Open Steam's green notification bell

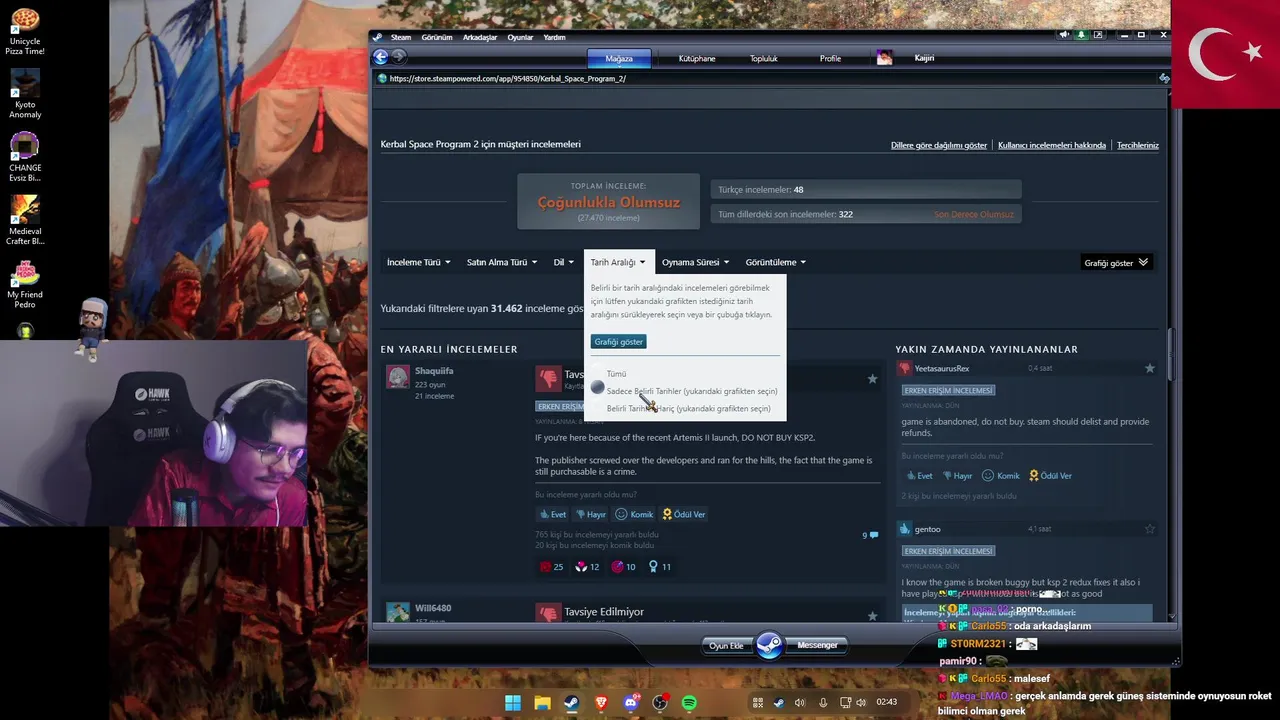(1081, 35)
